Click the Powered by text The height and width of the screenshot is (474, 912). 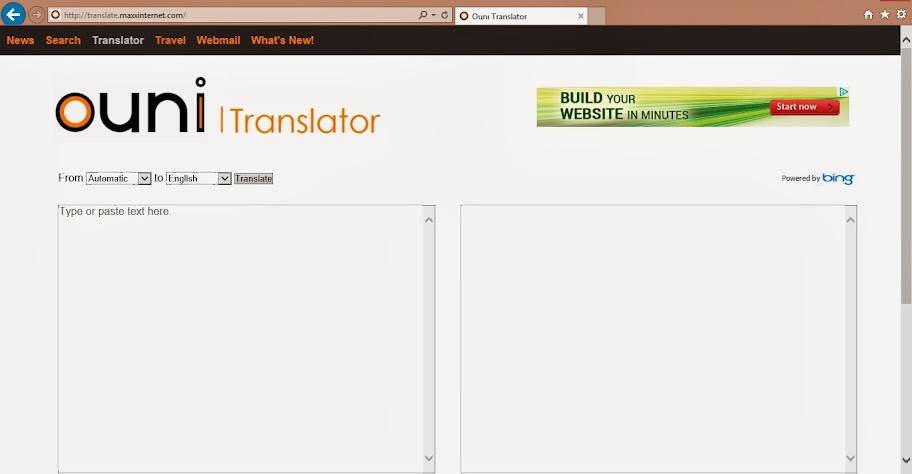(800, 179)
